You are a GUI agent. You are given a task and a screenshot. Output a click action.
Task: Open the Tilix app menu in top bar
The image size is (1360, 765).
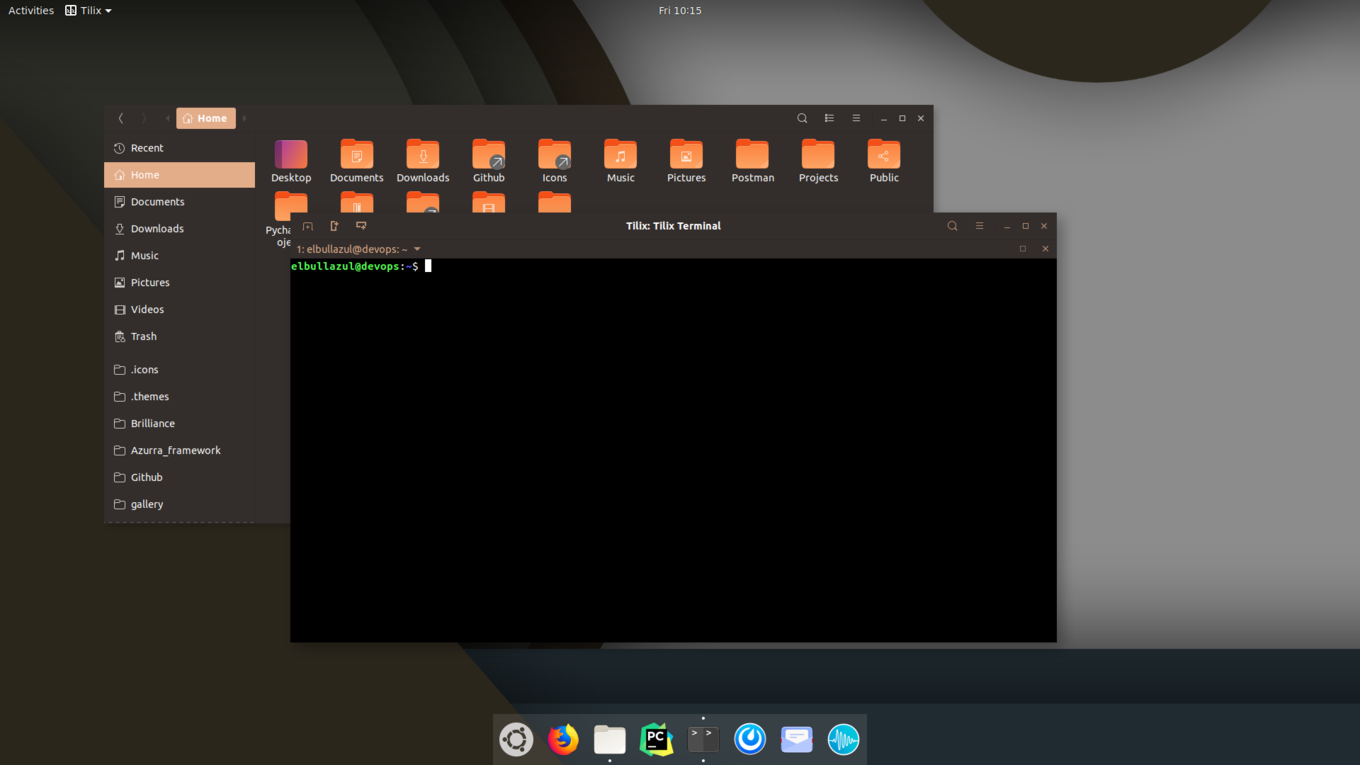[88, 10]
